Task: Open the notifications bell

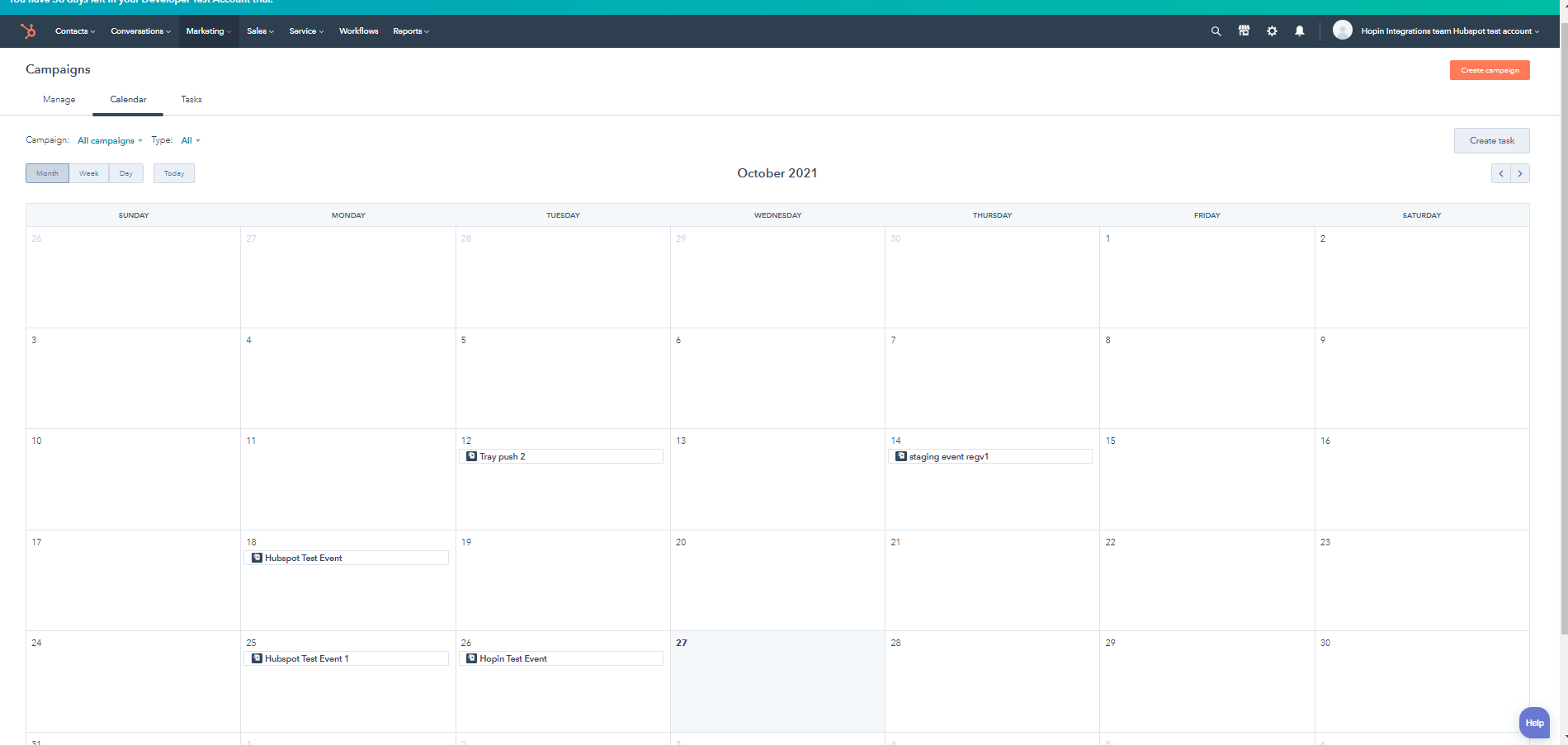Action: pos(1300,31)
